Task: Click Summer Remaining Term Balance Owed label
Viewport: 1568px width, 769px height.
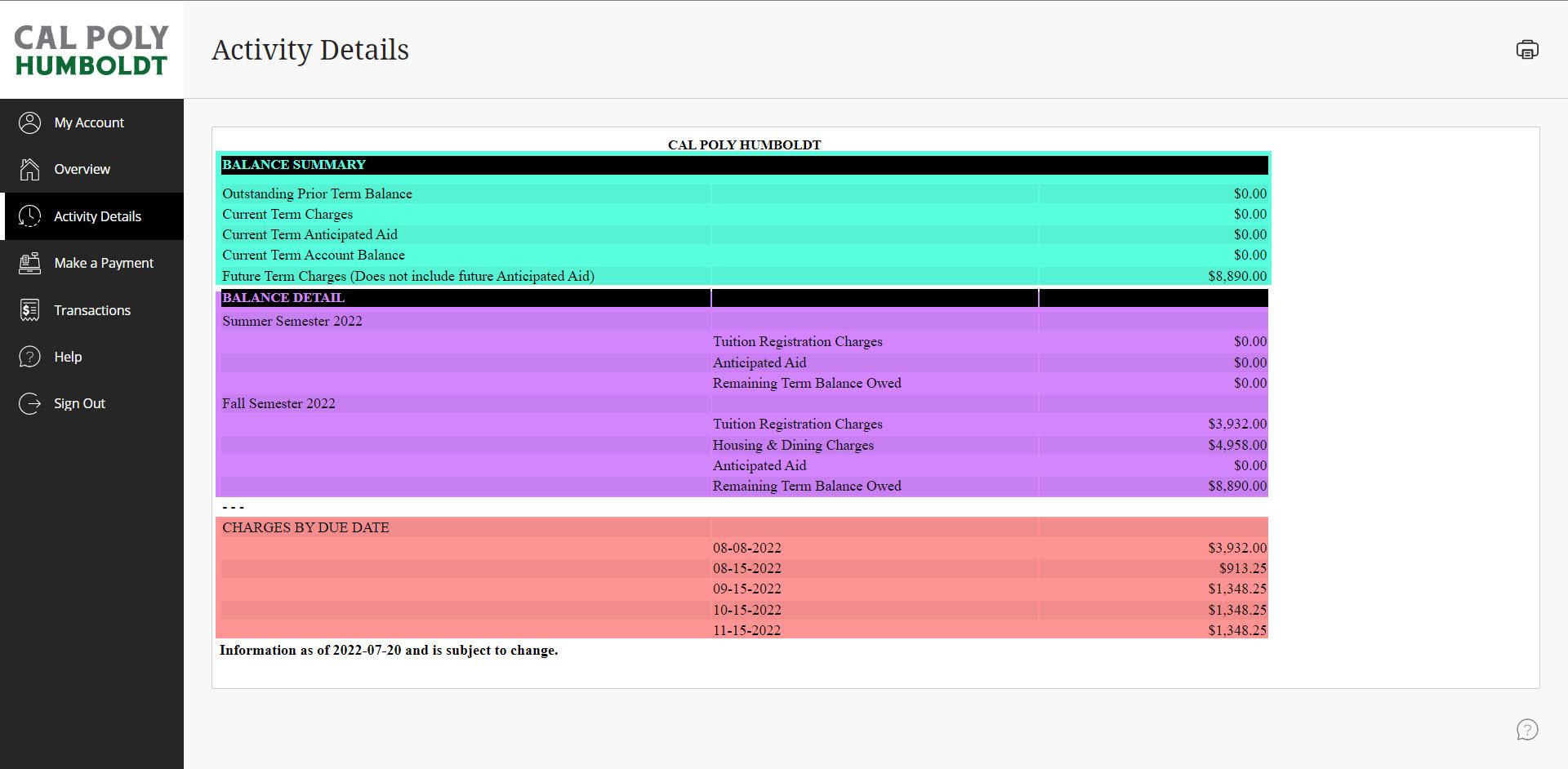Action: pos(807,383)
